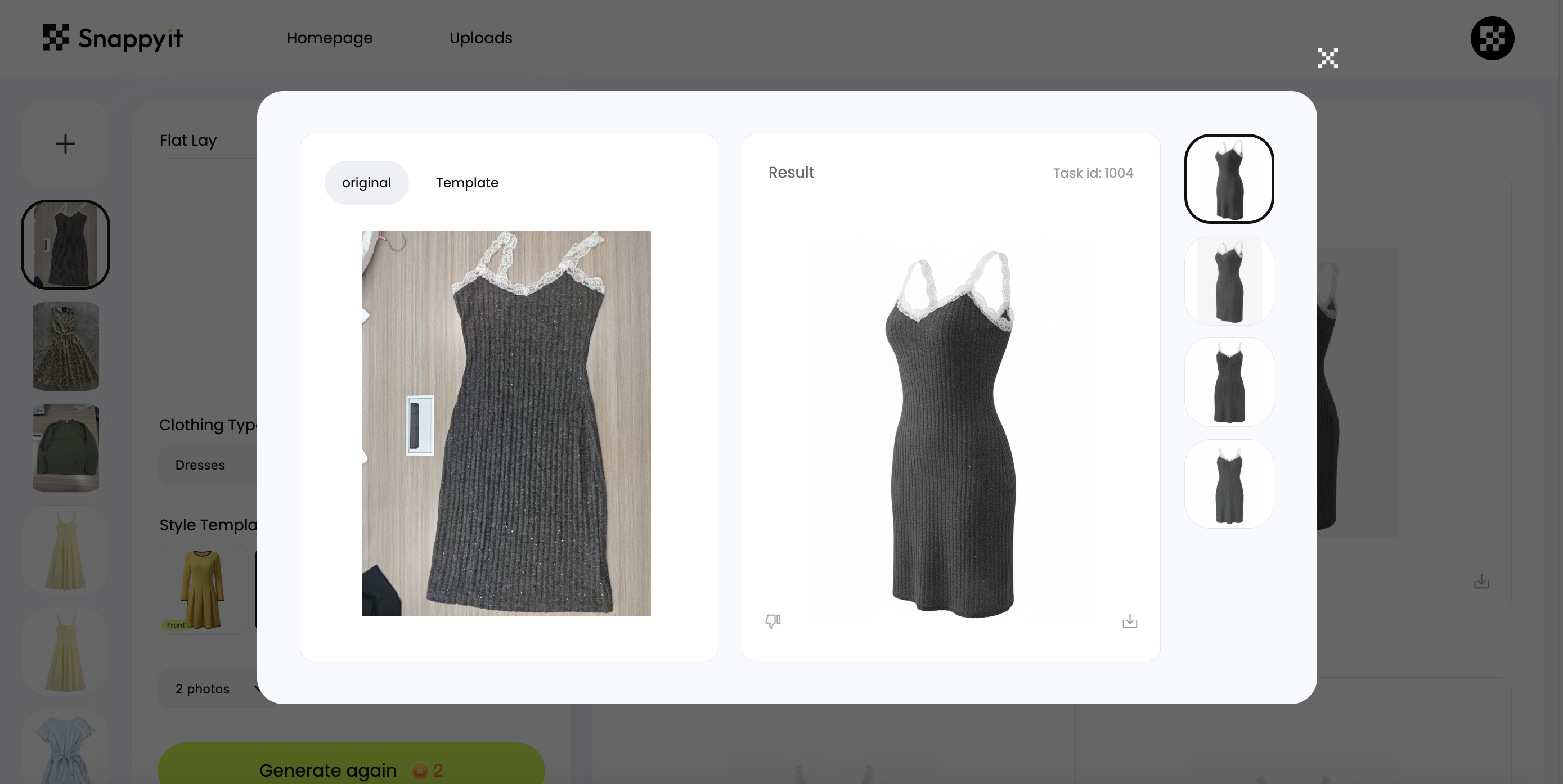Image resolution: width=1563 pixels, height=784 pixels.
Task: Open the 2 photos dropdown
Action: coord(209,689)
